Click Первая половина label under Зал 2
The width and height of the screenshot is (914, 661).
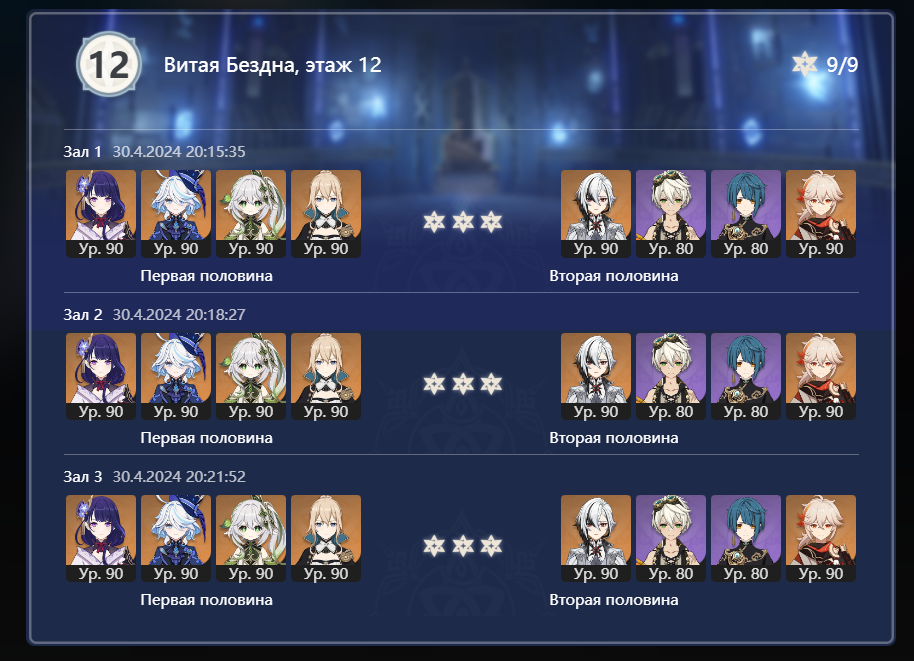click(206, 438)
